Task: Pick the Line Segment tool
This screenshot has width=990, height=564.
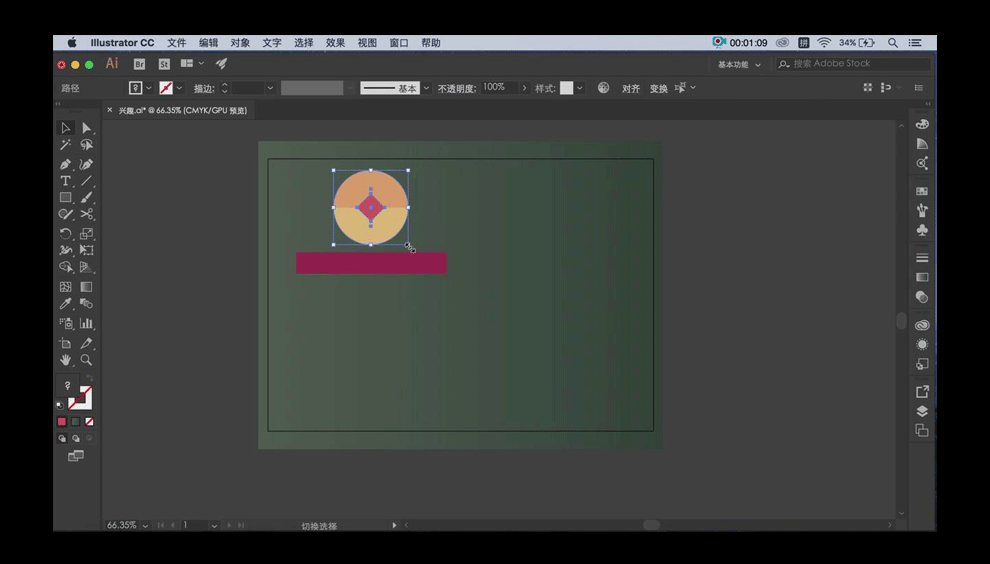Action: pyautogui.click(x=86, y=181)
